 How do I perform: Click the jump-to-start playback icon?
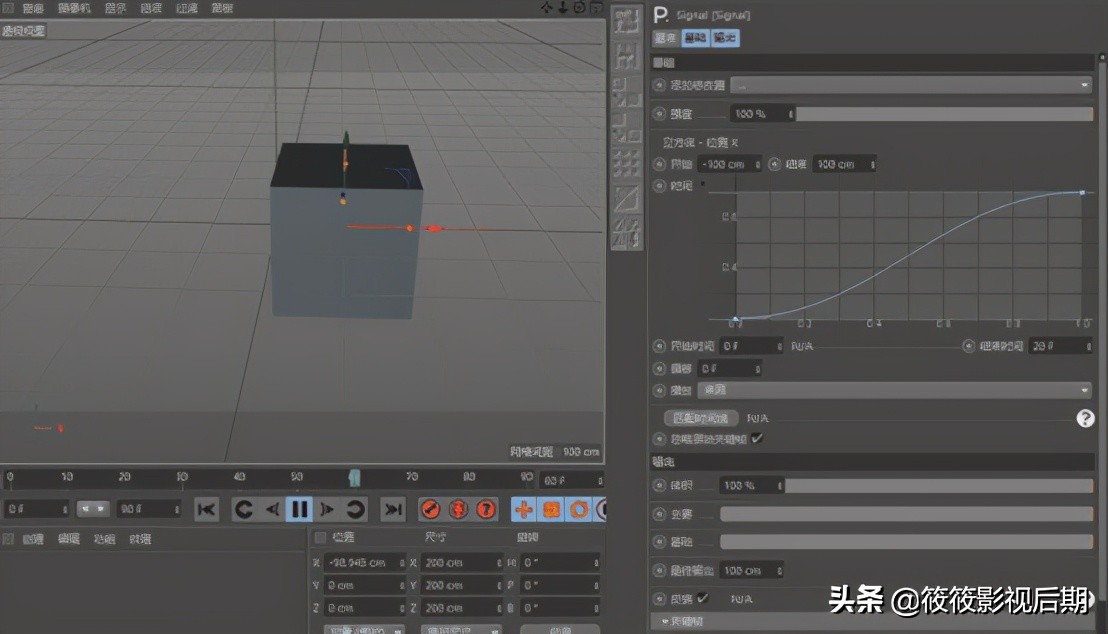click(x=207, y=509)
